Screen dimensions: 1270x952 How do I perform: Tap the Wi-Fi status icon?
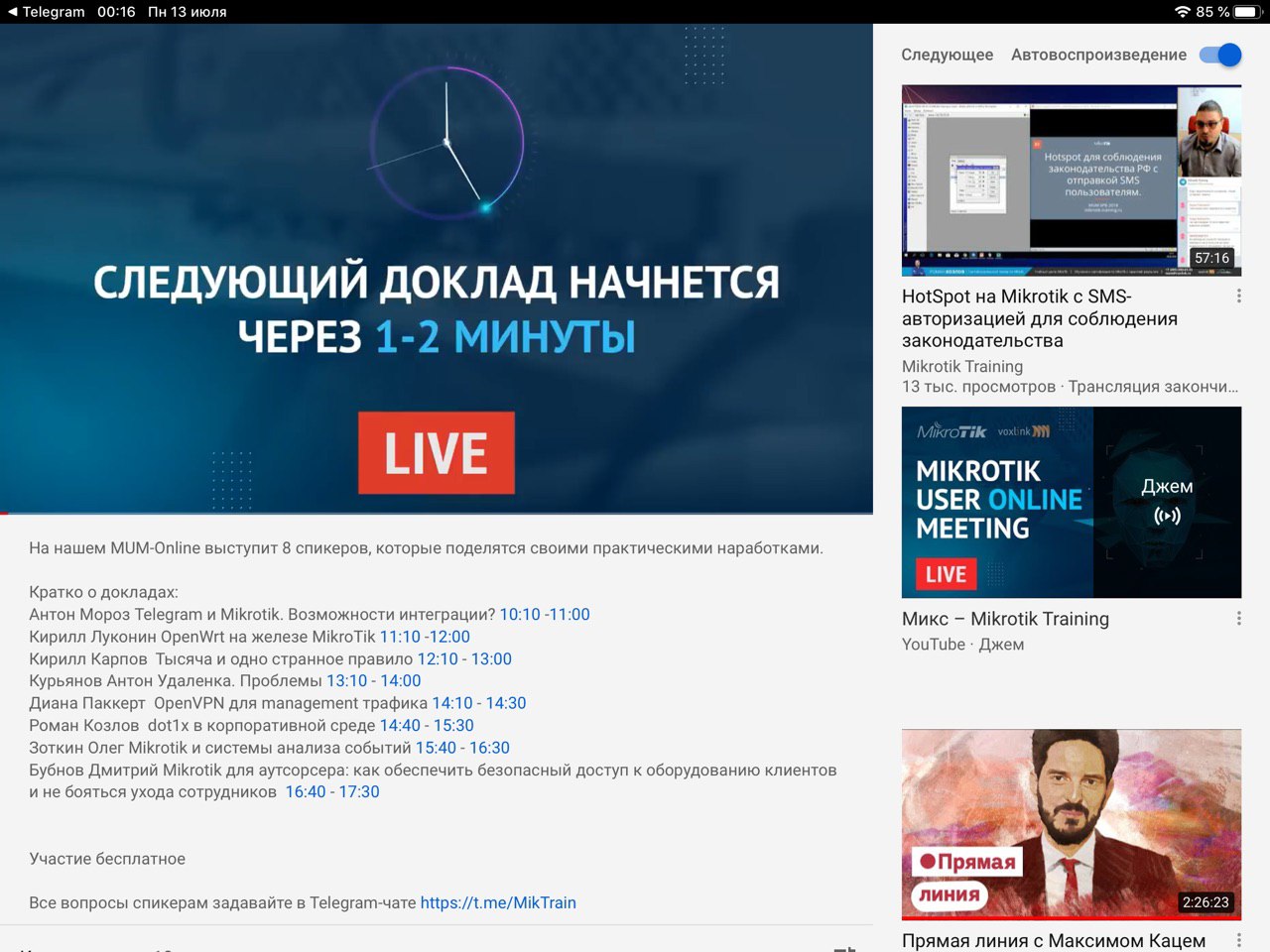1182,12
